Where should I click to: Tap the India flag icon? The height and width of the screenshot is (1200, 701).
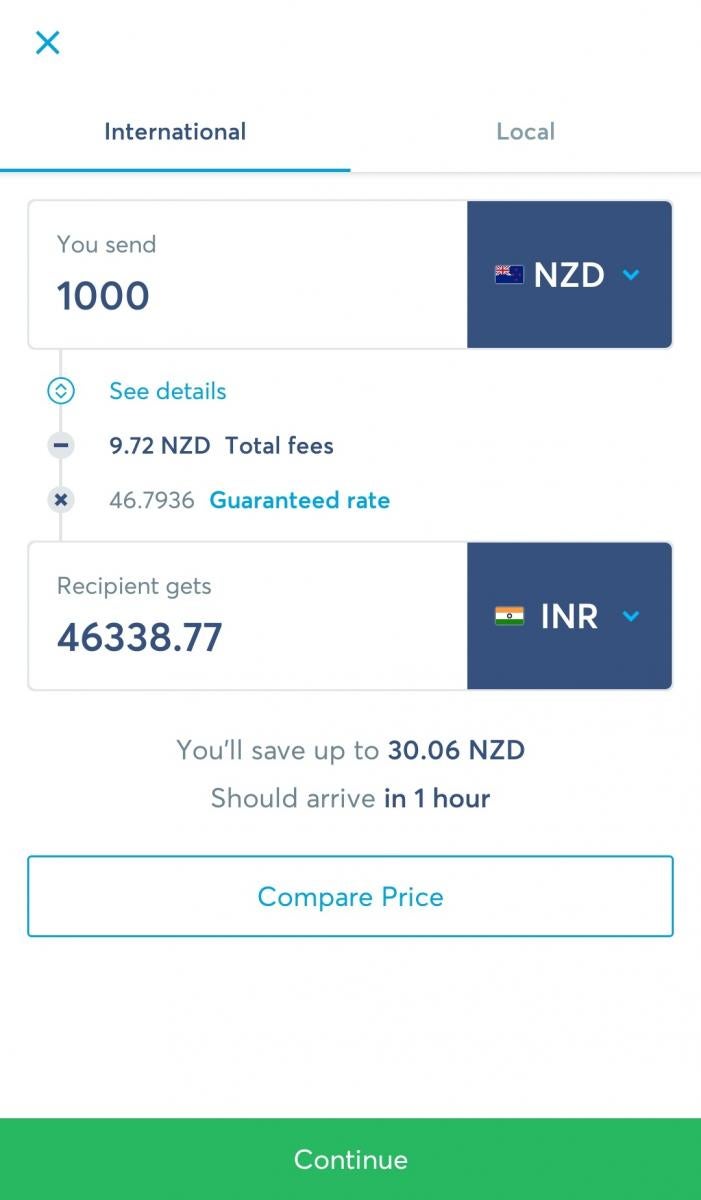point(509,616)
